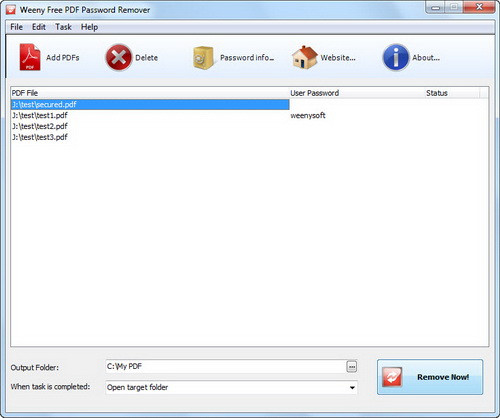Click the About... text label
Viewport: 500px width, 418px height.
(426, 58)
